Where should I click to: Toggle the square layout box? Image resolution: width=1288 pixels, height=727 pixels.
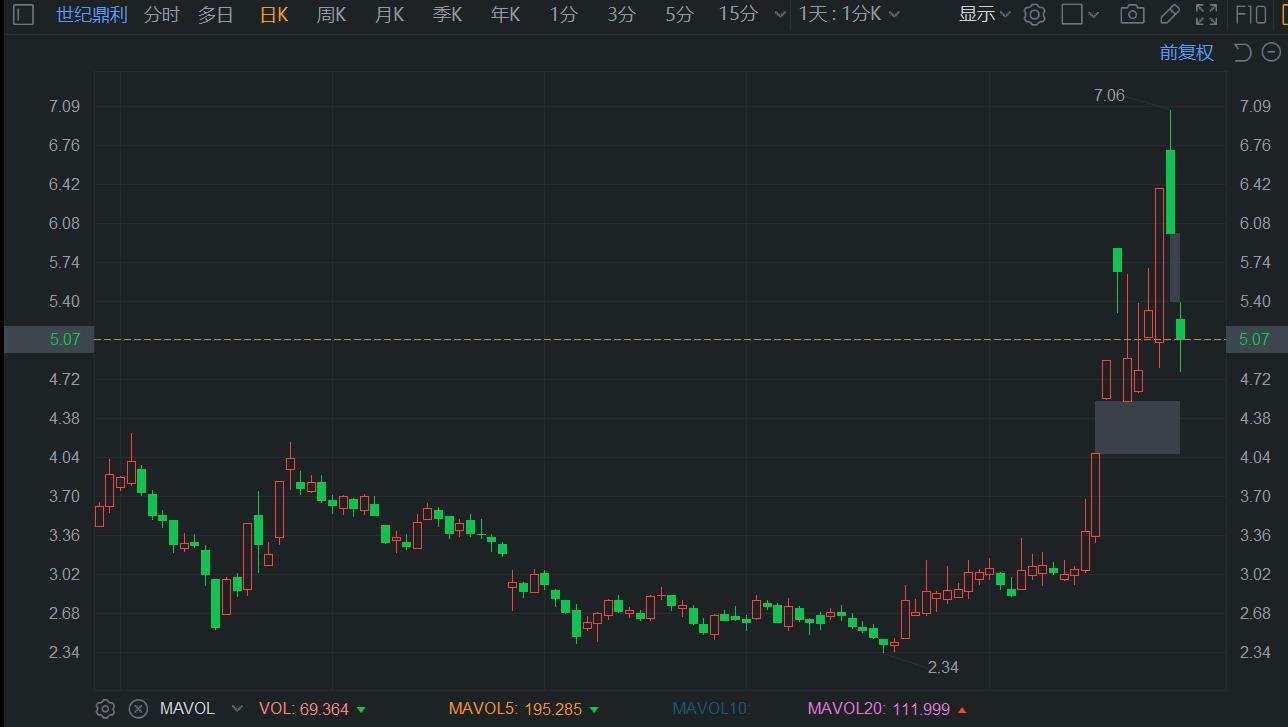tap(1071, 15)
